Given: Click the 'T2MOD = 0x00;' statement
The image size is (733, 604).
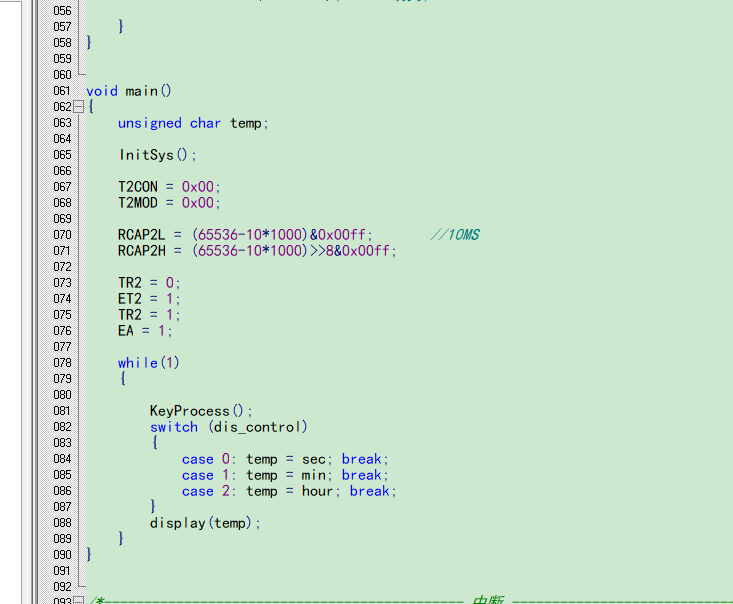Looking at the screenshot, I should [169, 203].
